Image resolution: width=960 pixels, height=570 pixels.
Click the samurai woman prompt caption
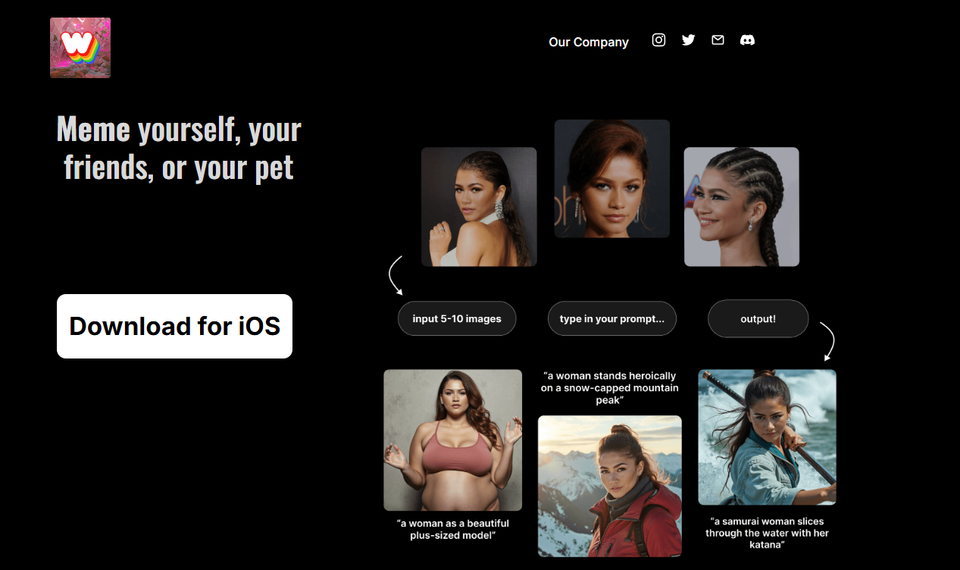(767, 533)
